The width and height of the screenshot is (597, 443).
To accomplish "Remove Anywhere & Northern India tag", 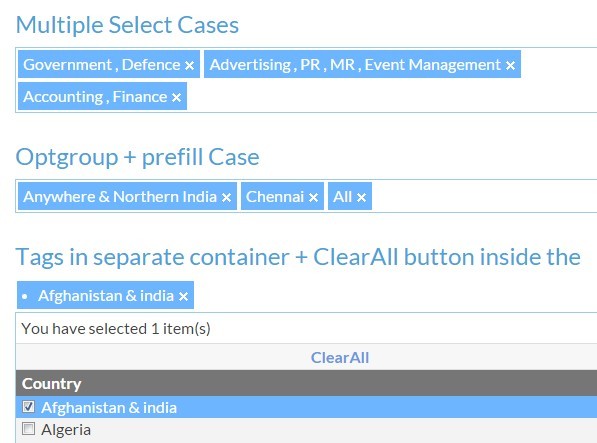I will coord(226,198).
